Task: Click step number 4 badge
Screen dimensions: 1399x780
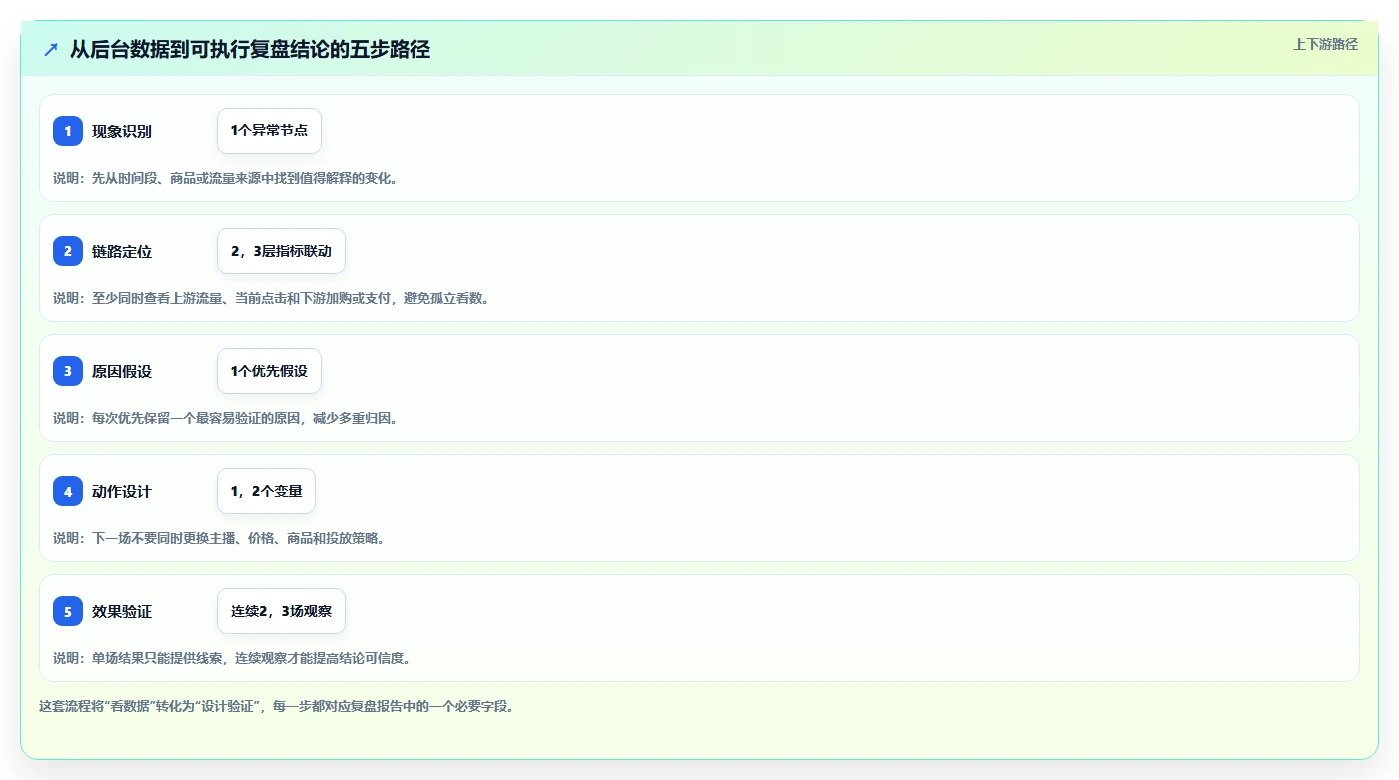Action: (68, 491)
